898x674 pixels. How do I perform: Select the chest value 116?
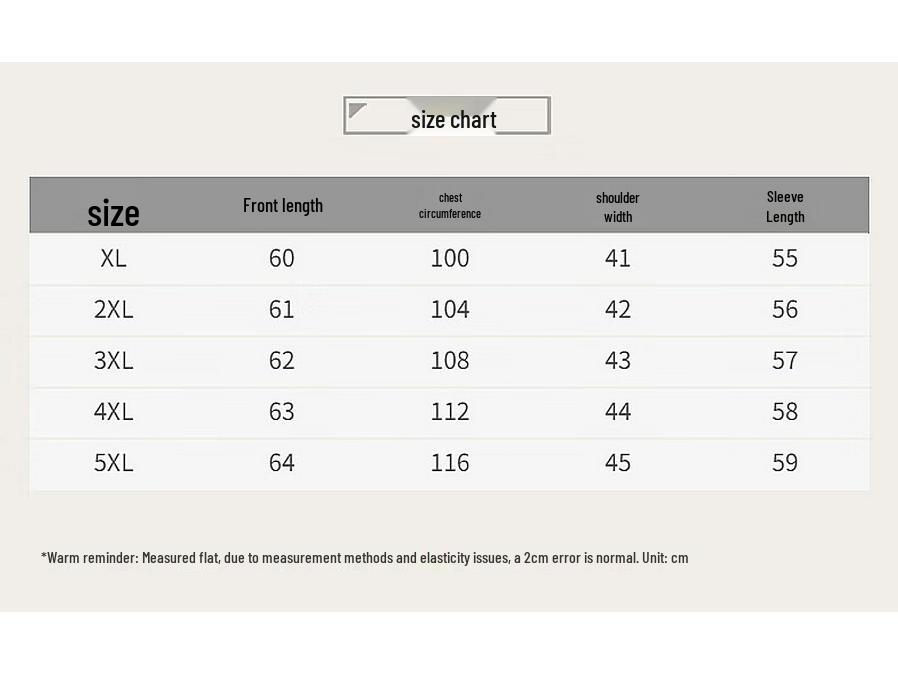[x=450, y=462]
